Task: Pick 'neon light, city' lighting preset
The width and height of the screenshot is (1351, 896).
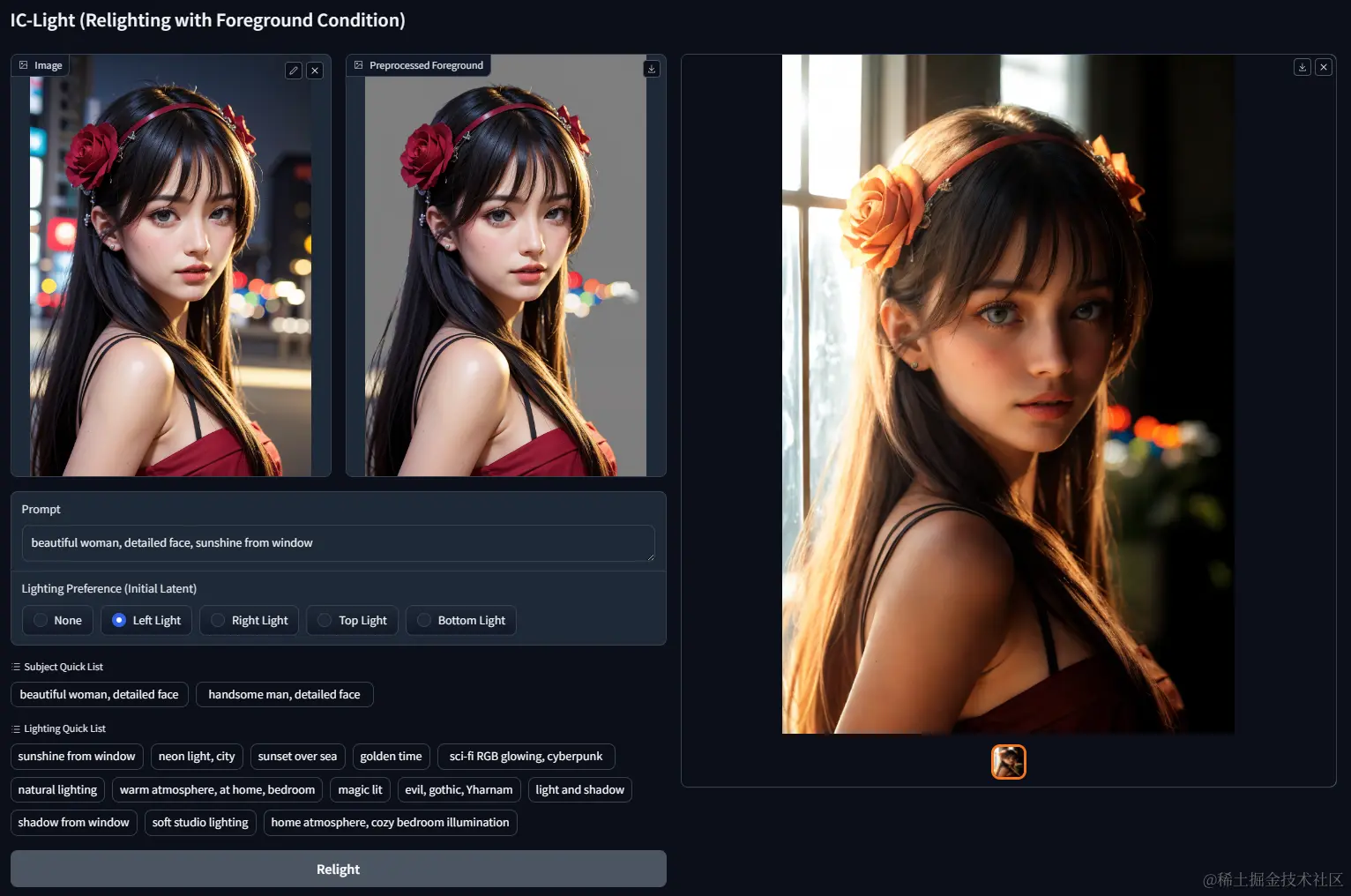Action: point(197,757)
